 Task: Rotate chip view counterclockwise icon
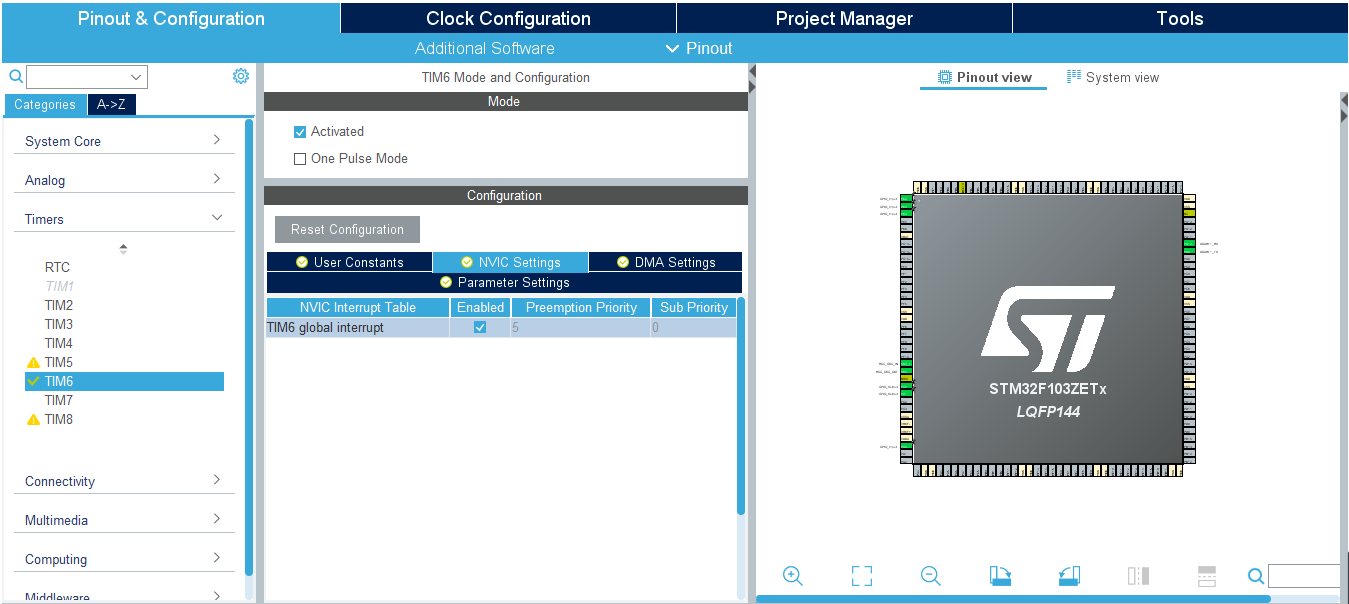(x=1069, y=576)
